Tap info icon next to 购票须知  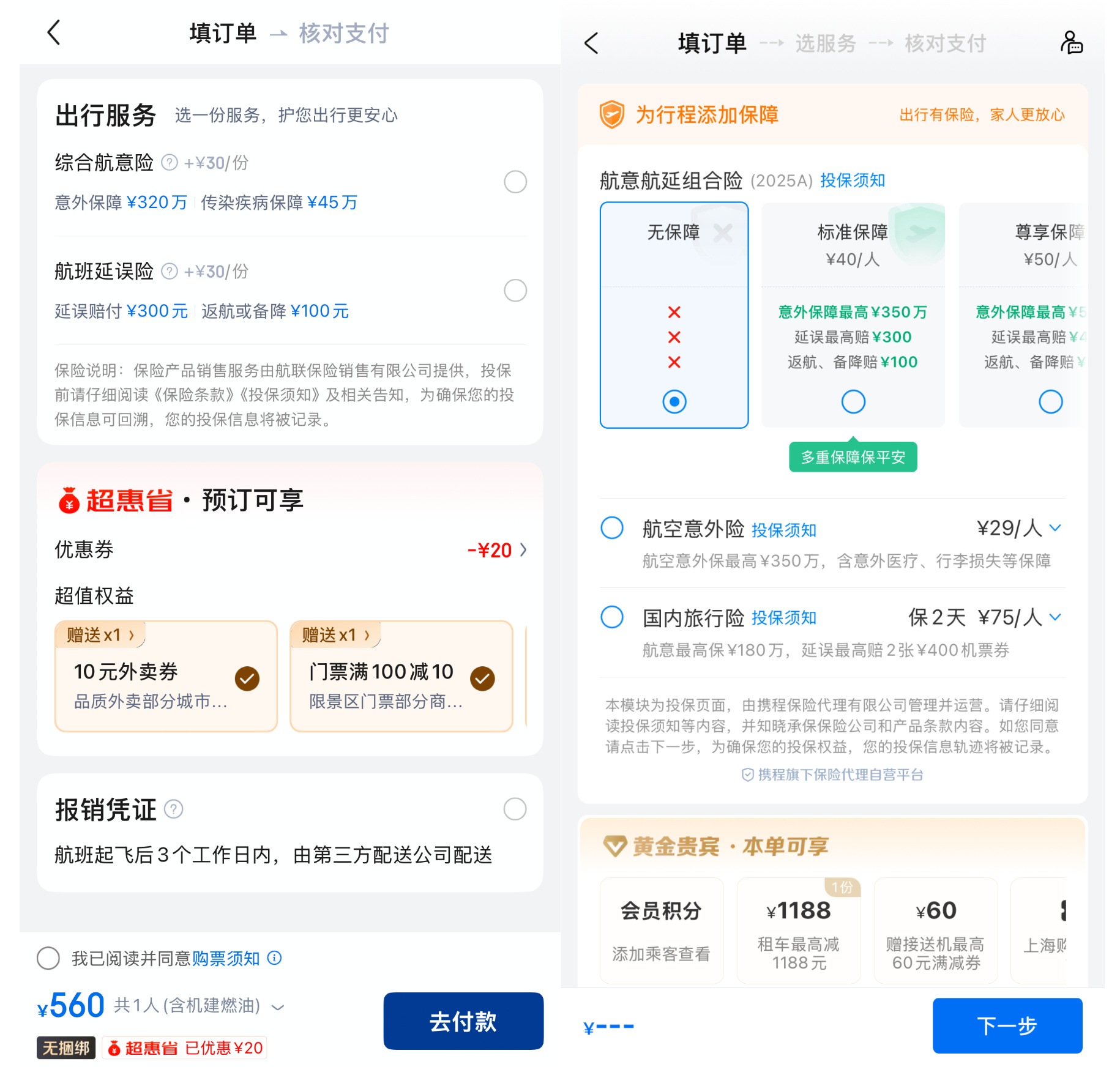(x=275, y=957)
